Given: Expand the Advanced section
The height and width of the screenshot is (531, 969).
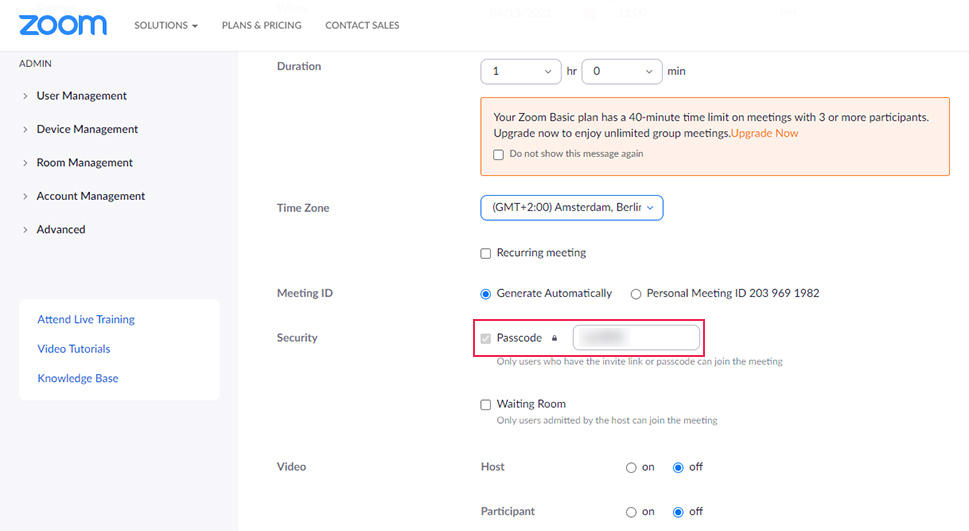Looking at the screenshot, I should click(54, 229).
